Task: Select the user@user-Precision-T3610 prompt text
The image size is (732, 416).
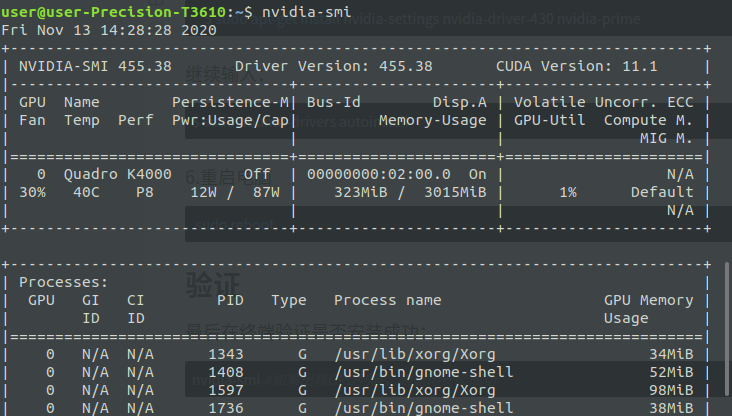Action: 114,12
